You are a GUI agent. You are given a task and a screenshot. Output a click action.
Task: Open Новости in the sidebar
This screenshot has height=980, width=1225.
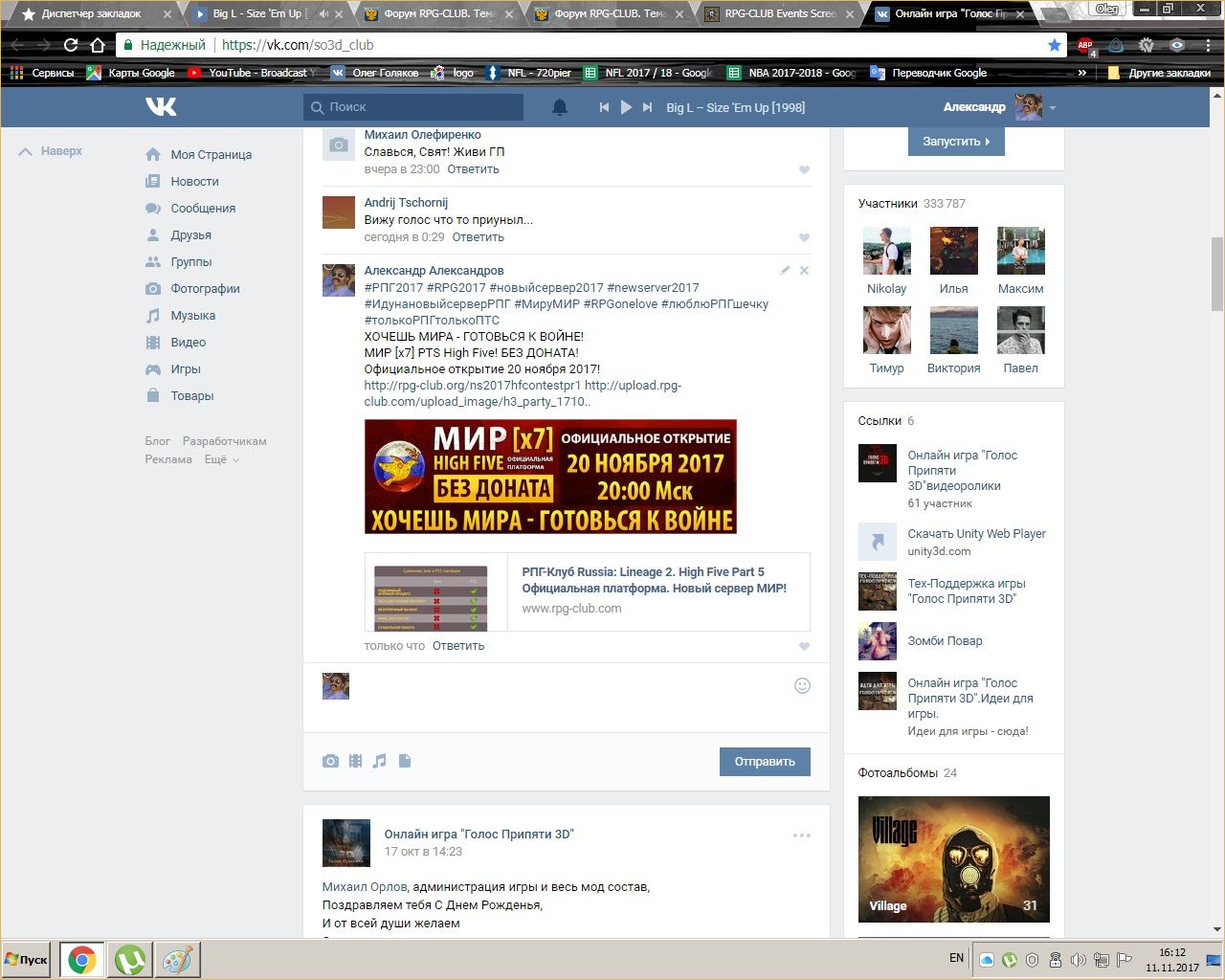click(x=182, y=181)
